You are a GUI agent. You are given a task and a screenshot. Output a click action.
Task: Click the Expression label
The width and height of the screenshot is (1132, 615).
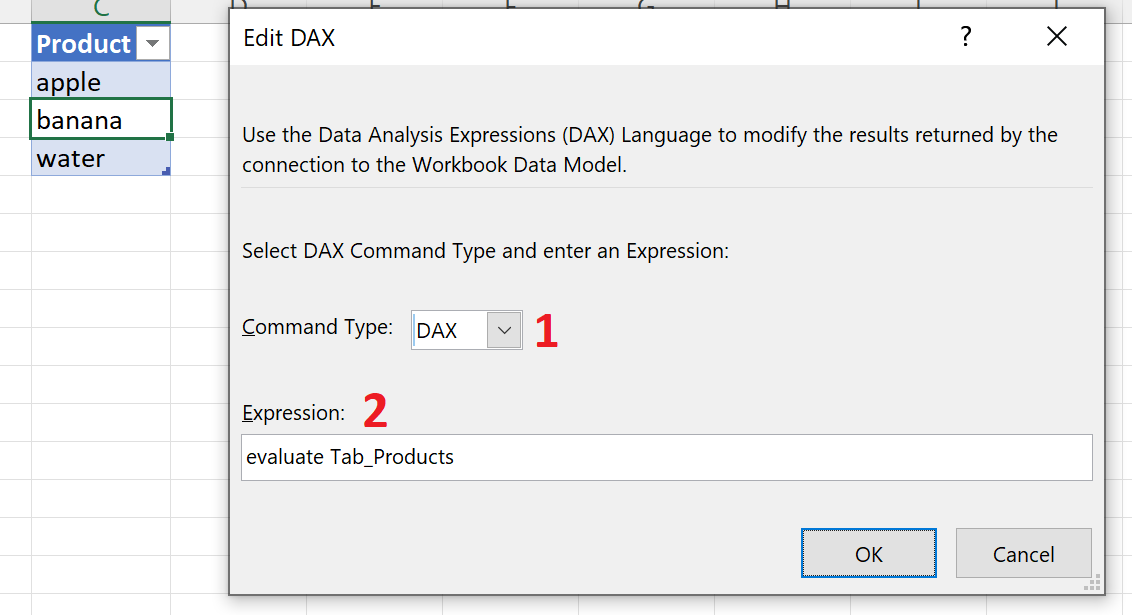[293, 412]
